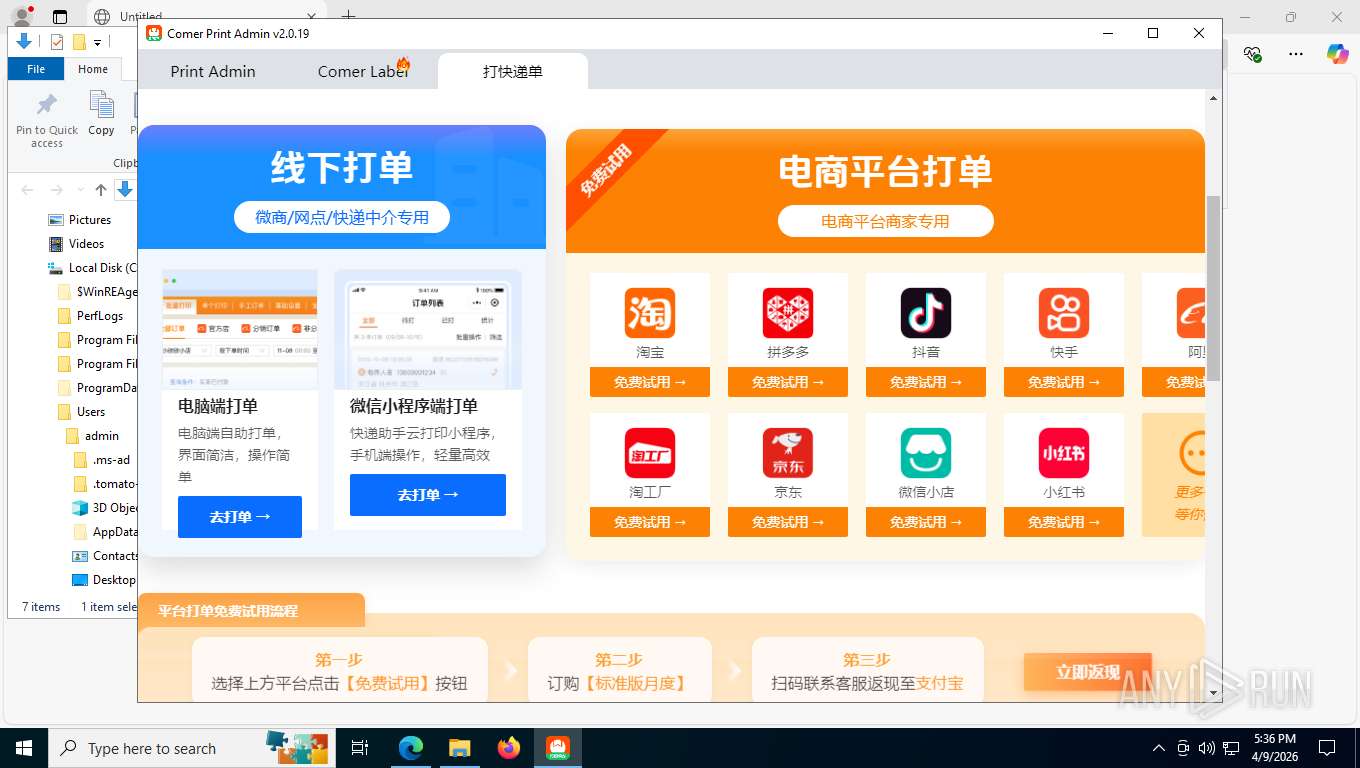The width and height of the screenshot is (1360, 768).
Task: Click the Comer Print Admin vertical scrollbar thumb
Action: coord(1214,288)
